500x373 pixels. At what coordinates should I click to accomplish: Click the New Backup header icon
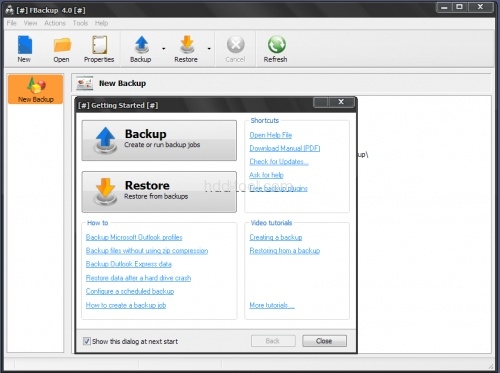[84, 83]
